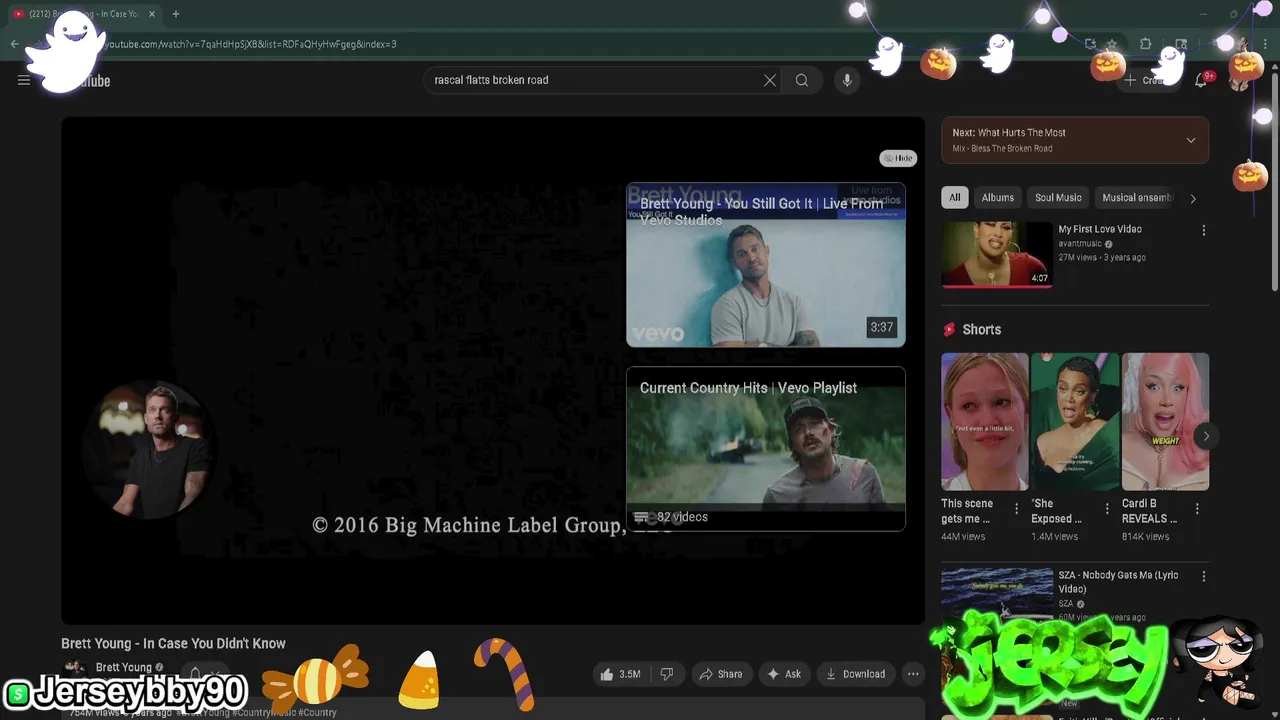Open a new browser tab

point(176,14)
